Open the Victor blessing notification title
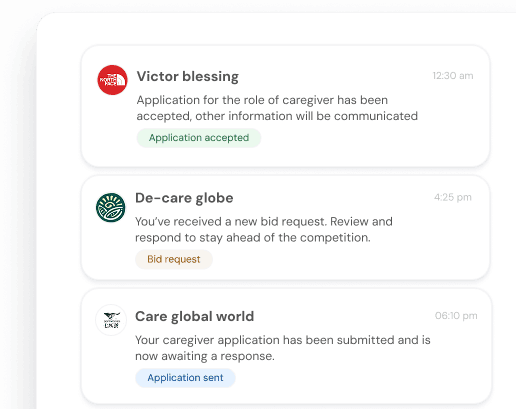Screen dimensions: 516x409 [188, 76]
